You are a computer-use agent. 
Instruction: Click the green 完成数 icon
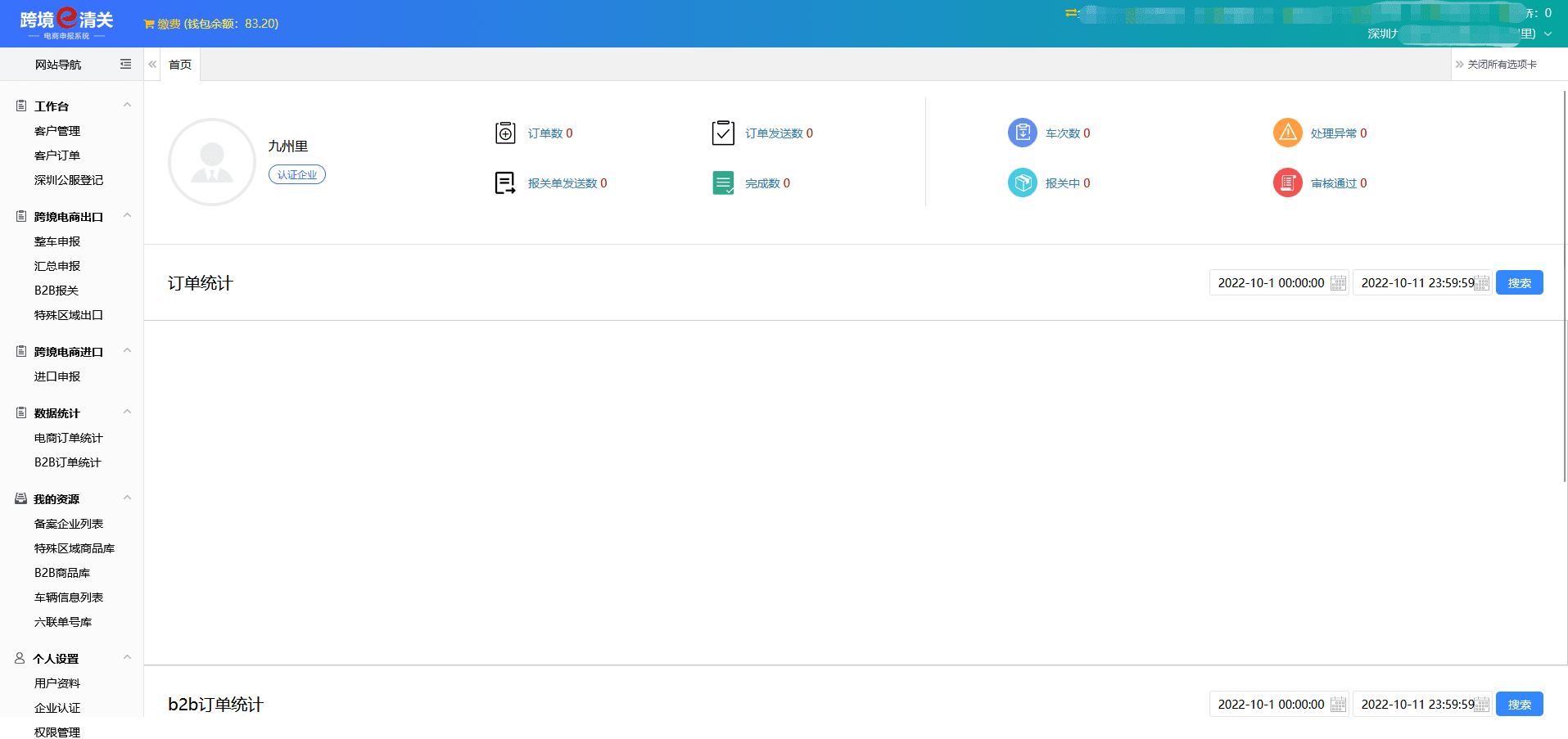(x=723, y=182)
